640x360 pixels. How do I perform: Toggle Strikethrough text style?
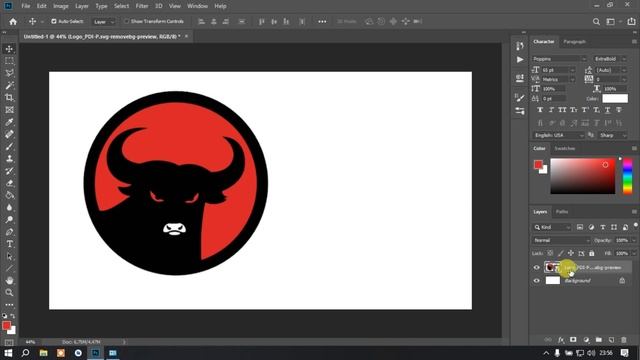[x=619, y=110]
